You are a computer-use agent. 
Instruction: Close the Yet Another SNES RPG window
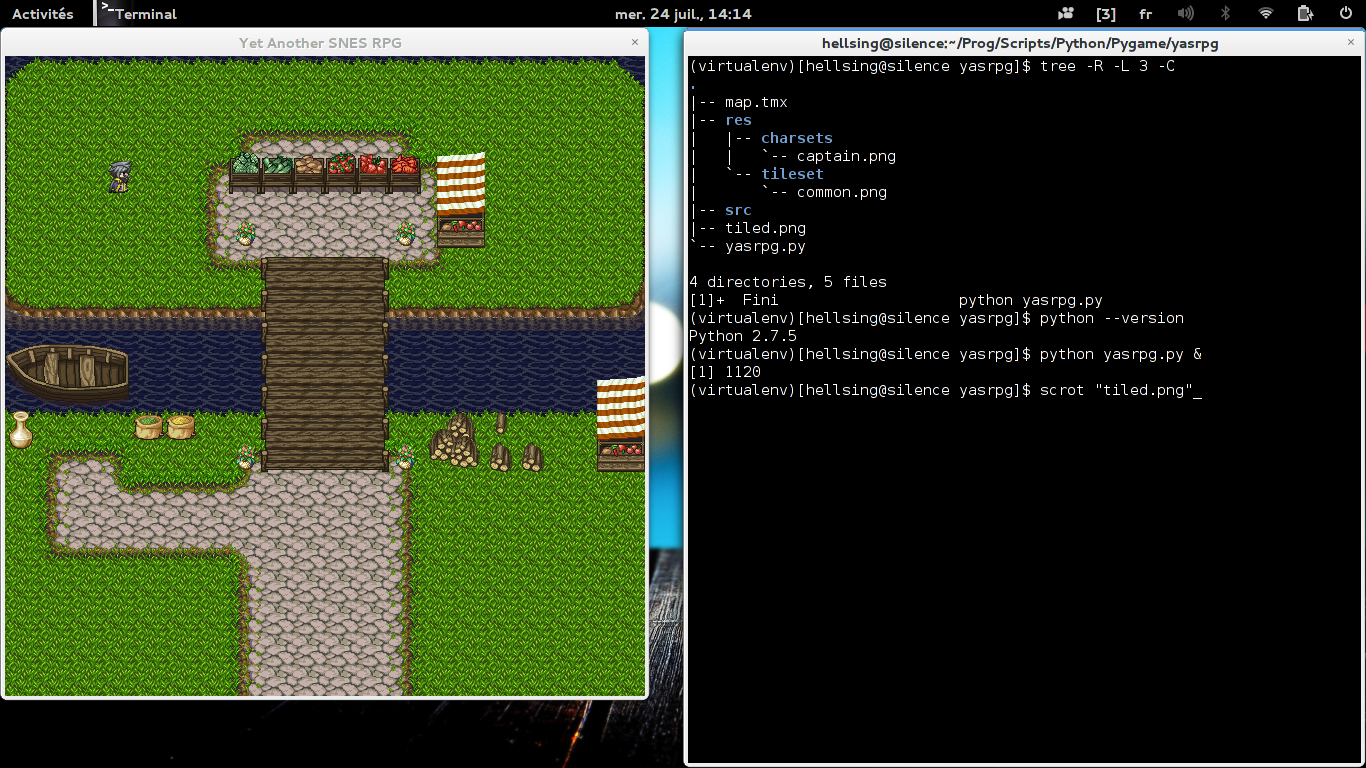tap(635, 43)
